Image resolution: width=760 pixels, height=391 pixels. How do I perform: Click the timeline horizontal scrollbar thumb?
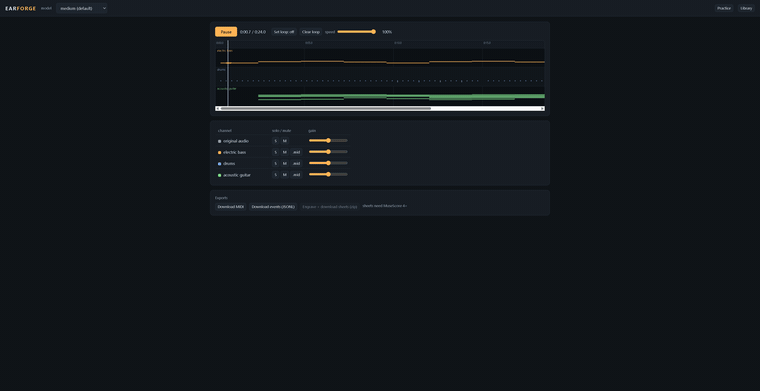coord(325,109)
